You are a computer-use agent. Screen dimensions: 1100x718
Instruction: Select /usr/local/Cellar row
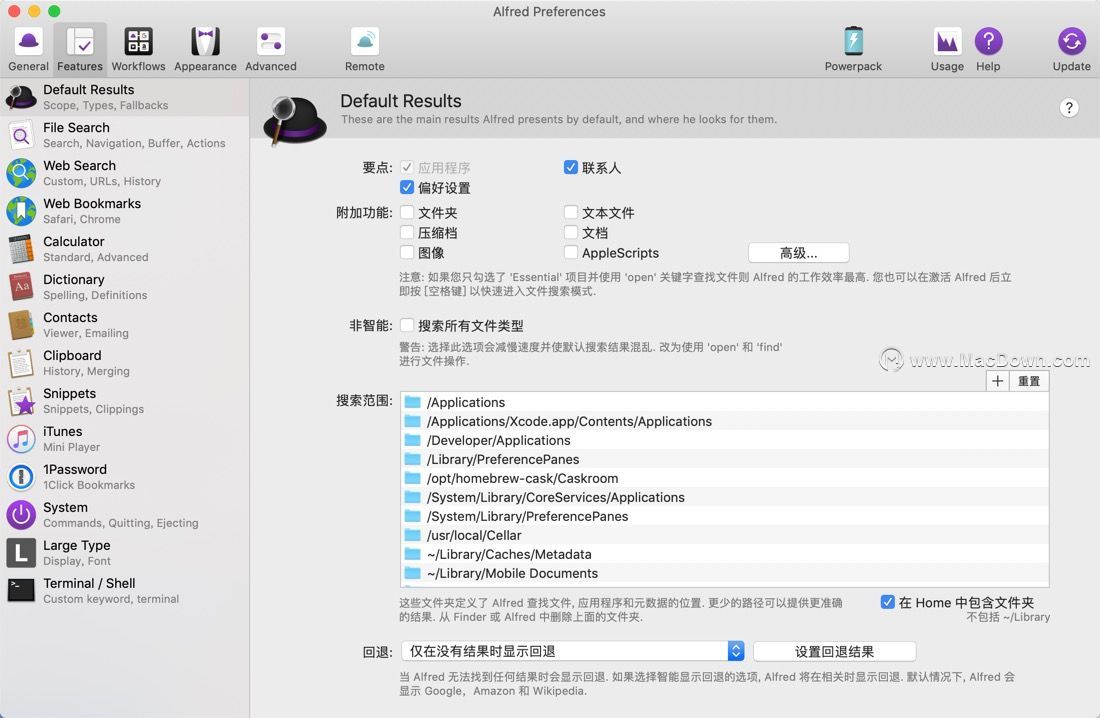(x=725, y=535)
